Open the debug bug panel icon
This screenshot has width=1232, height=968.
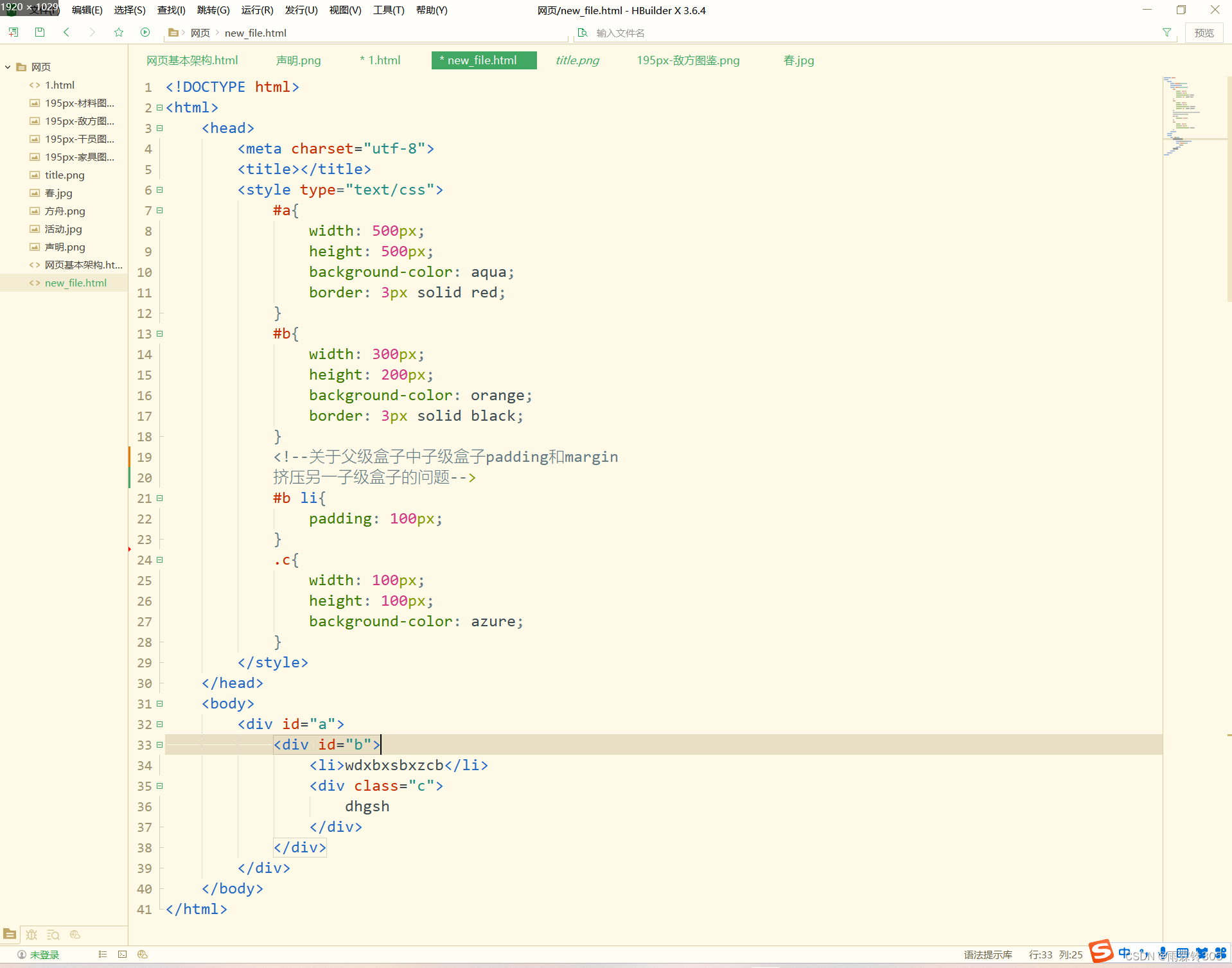(31, 935)
